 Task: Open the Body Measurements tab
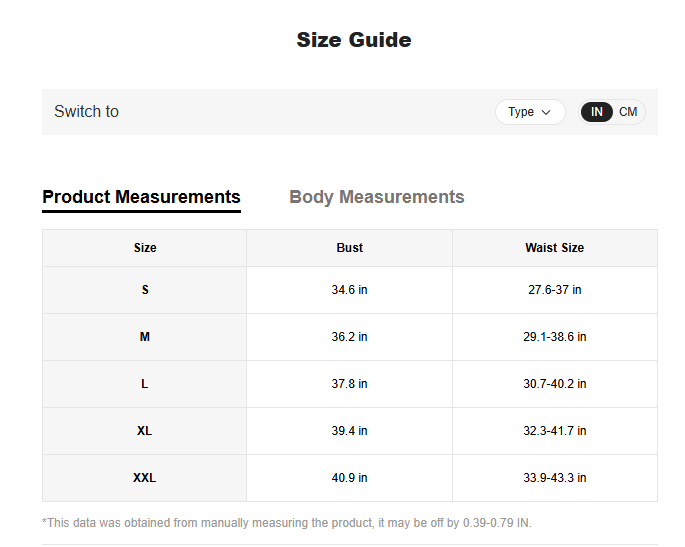377,197
